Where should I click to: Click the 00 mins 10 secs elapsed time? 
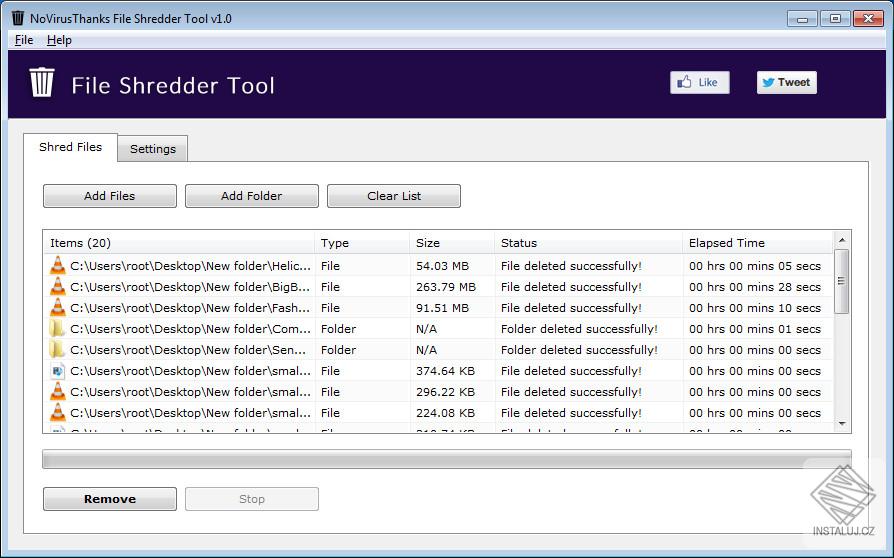pos(755,308)
